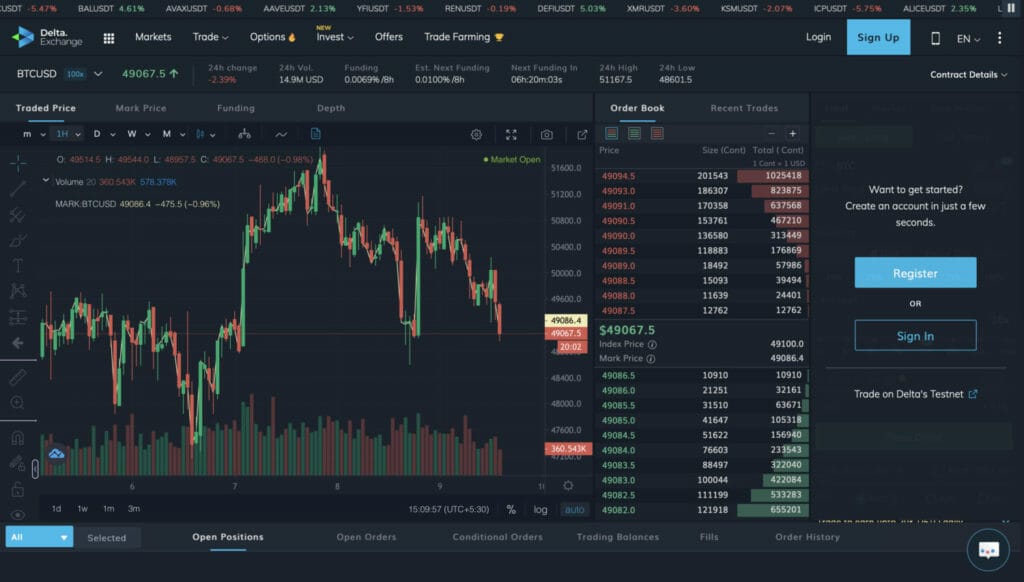1024x582 pixels.
Task: Toggle auto scale on chart
Action: (x=575, y=509)
